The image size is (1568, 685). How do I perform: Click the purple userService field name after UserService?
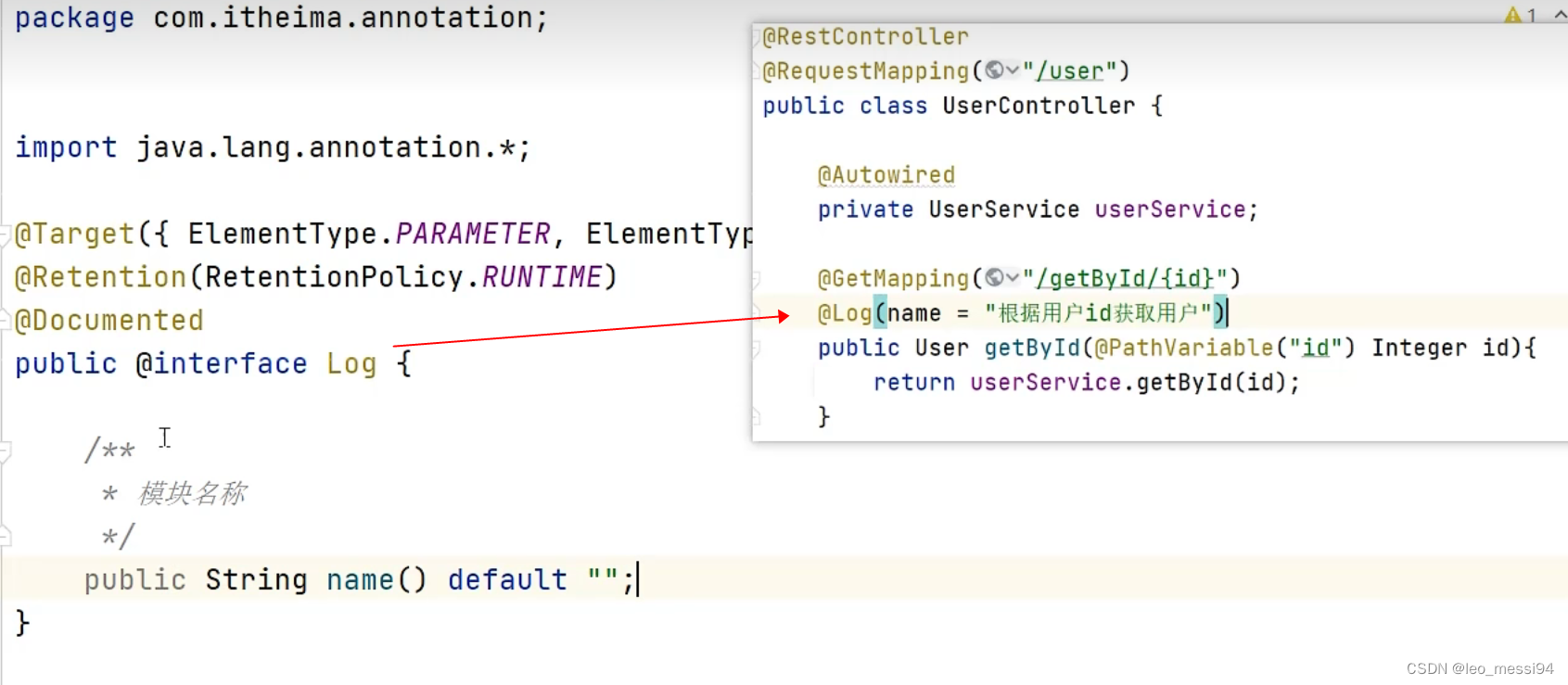[1170, 209]
